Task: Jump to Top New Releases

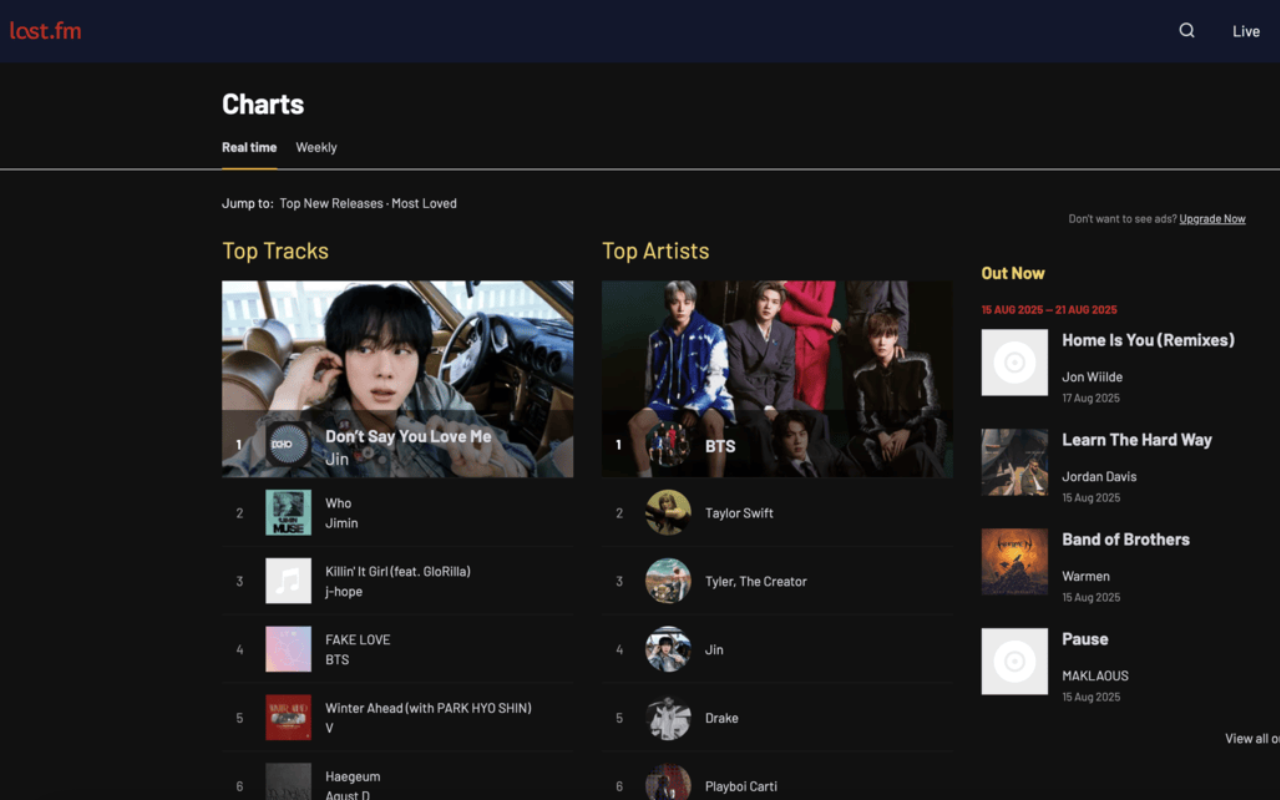Action: click(331, 203)
